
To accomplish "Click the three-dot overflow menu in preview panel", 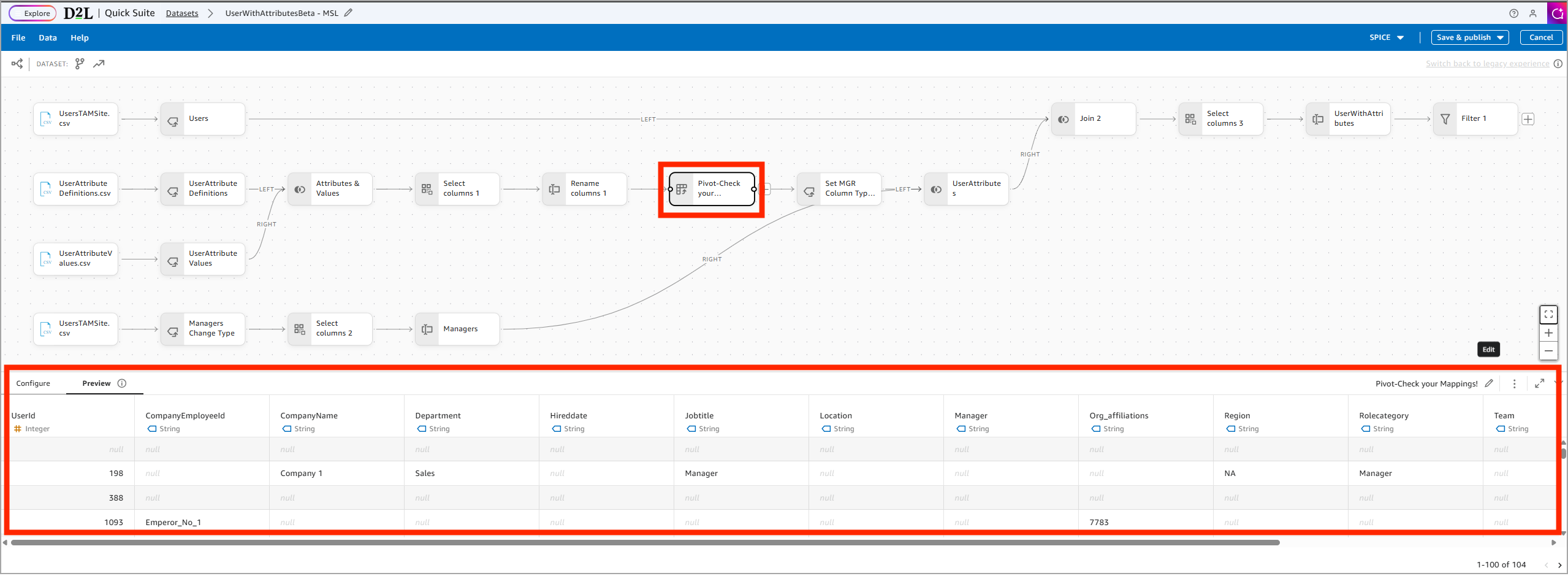I will tap(1515, 383).
